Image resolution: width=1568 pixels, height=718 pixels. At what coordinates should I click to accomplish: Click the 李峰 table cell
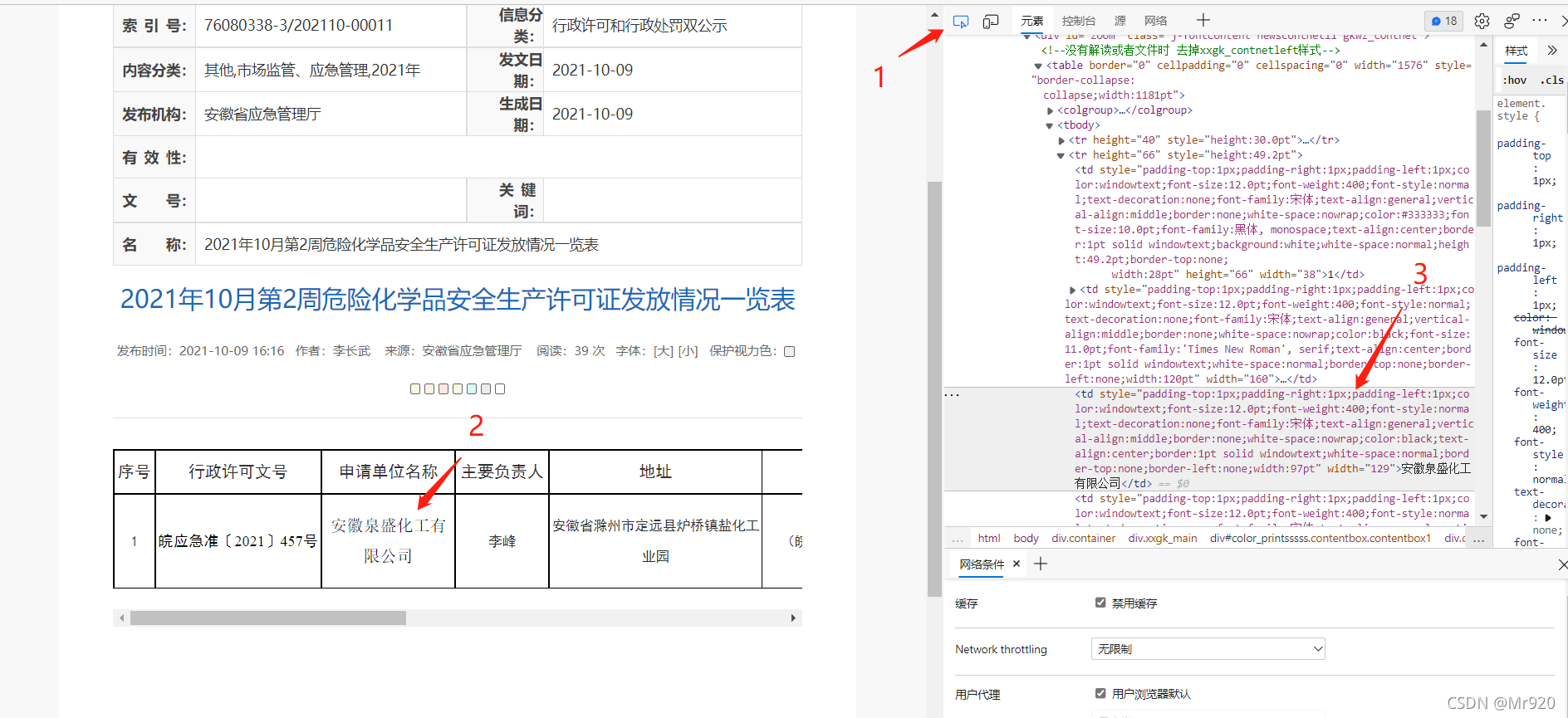tap(502, 541)
